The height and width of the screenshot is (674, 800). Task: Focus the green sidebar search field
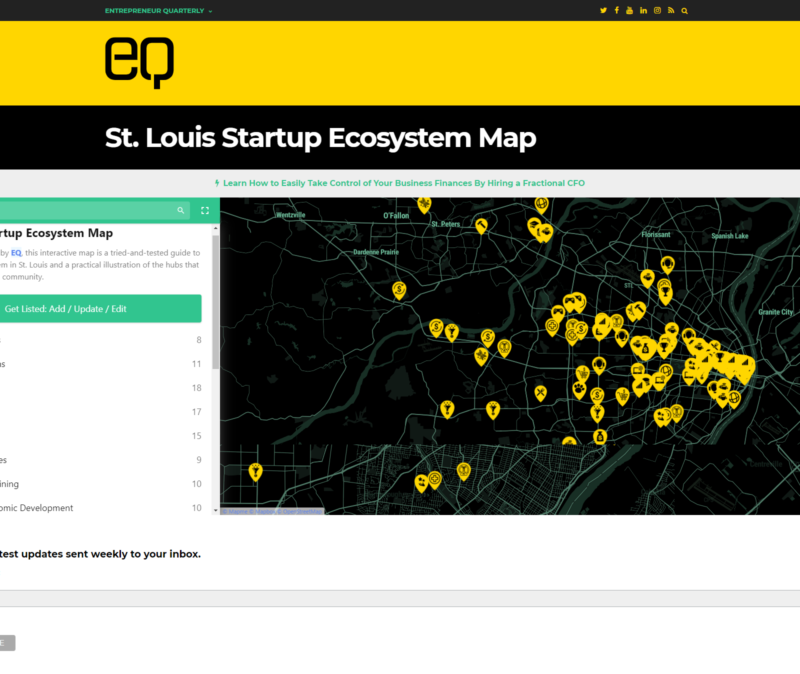[94, 210]
